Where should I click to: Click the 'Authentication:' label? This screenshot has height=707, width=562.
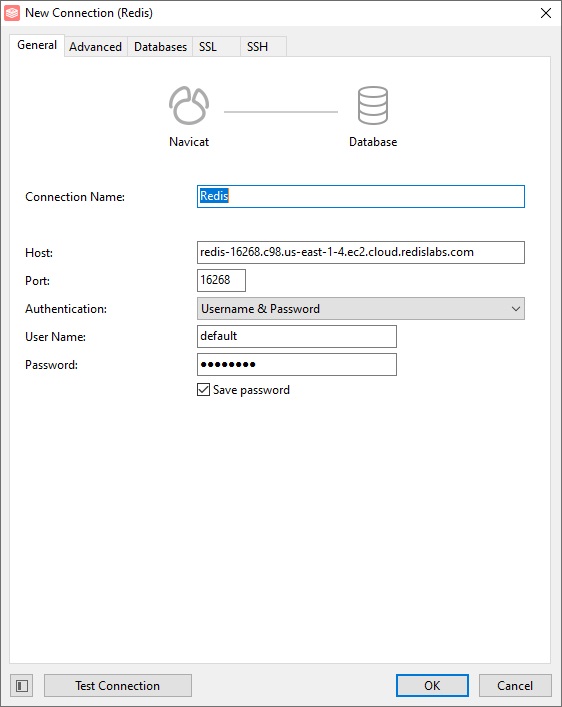[x=66, y=309]
